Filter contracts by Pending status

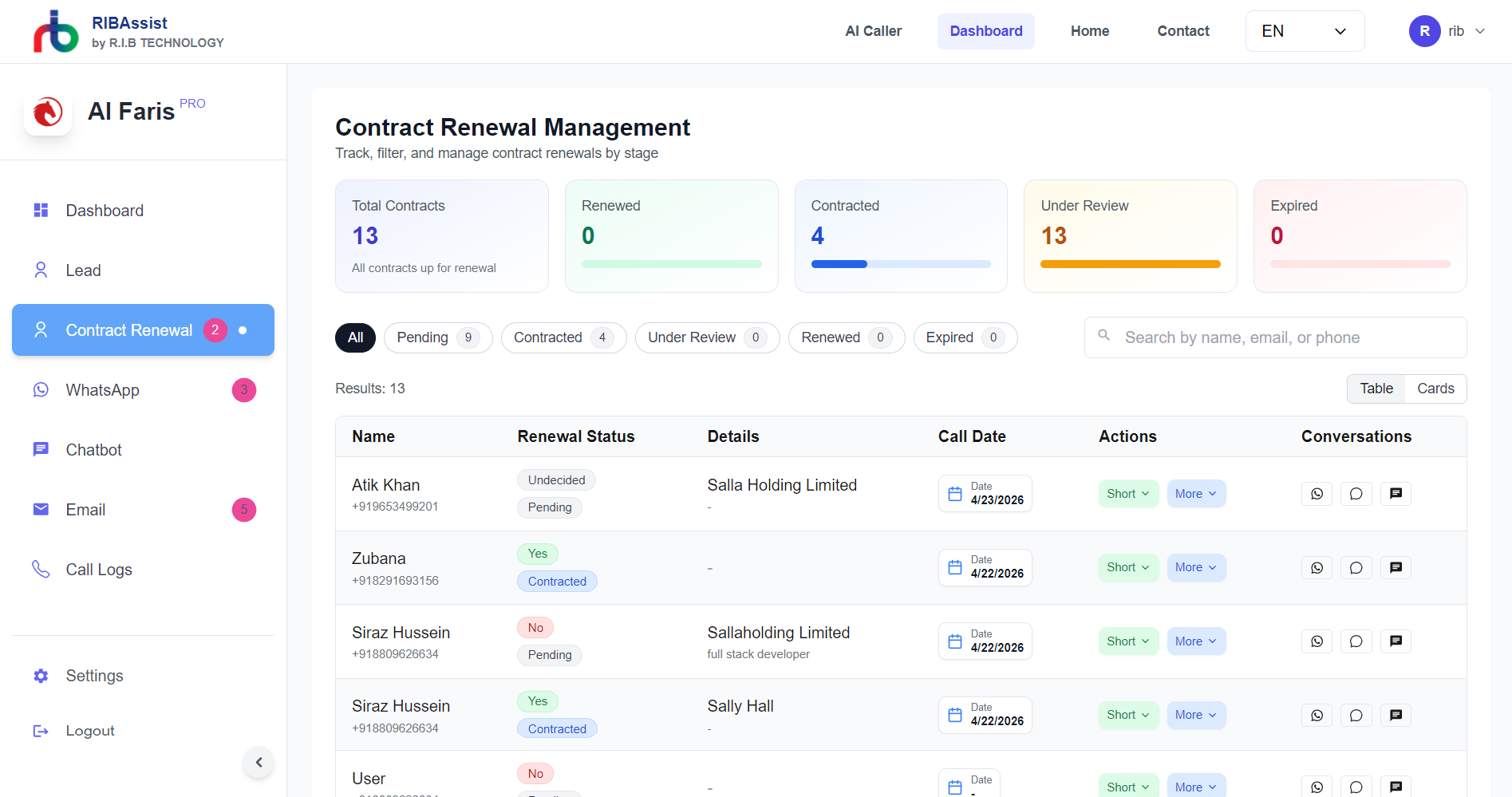click(437, 337)
